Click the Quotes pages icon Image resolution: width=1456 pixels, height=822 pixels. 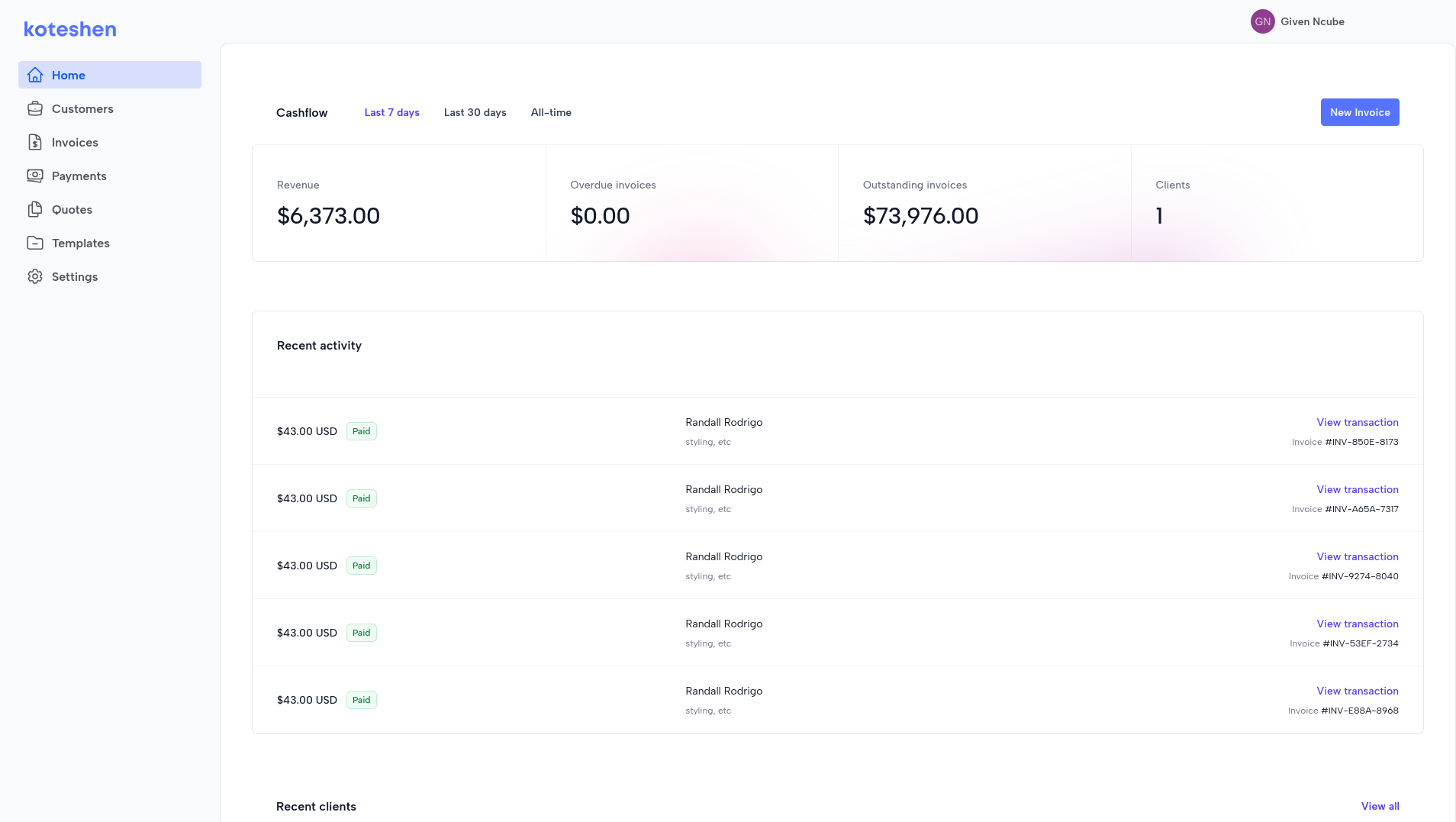click(35, 209)
